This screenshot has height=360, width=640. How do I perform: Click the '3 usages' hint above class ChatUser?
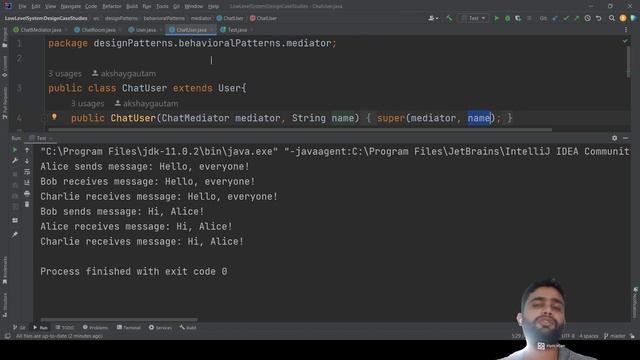click(65, 74)
